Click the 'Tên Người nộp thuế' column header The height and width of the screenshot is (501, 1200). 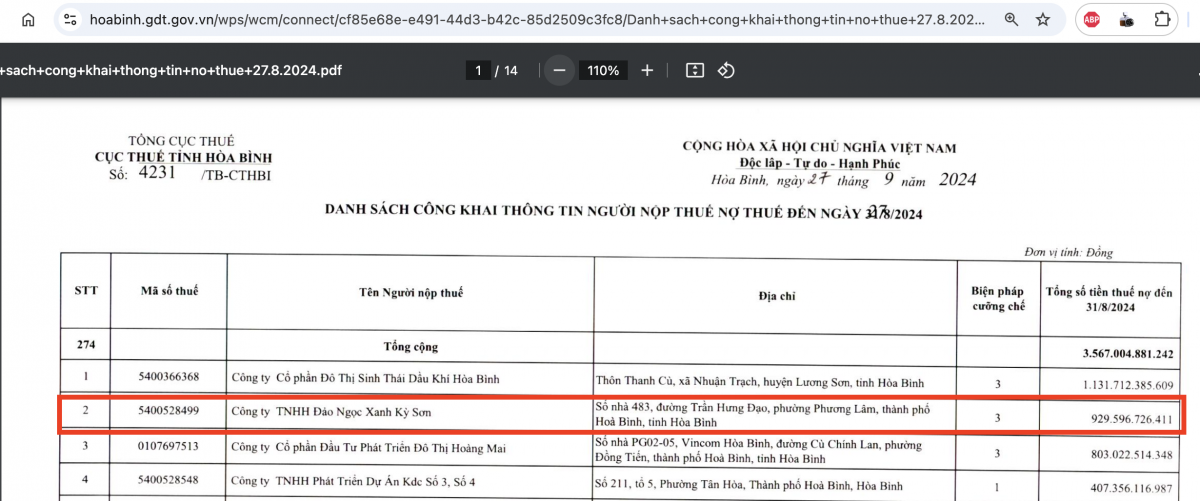click(x=410, y=294)
